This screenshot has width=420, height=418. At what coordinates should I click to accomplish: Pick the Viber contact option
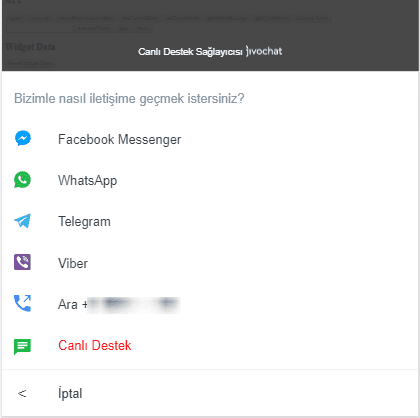tap(210, 263)
